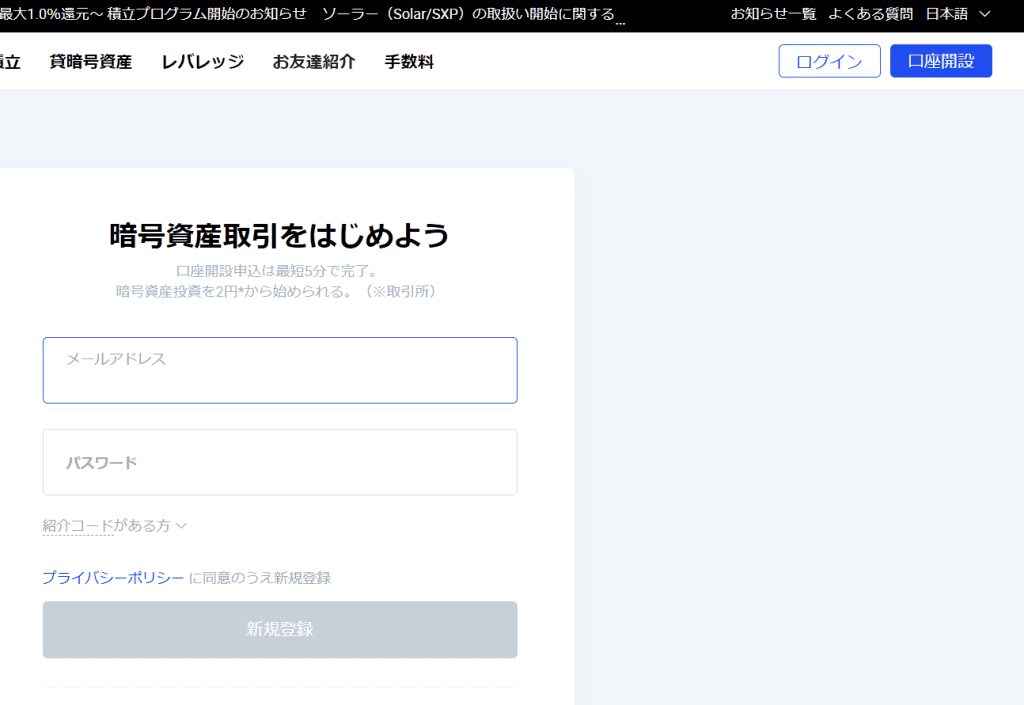
Task: Select the partially visible 積立 nav item
Action: (10, 62)
